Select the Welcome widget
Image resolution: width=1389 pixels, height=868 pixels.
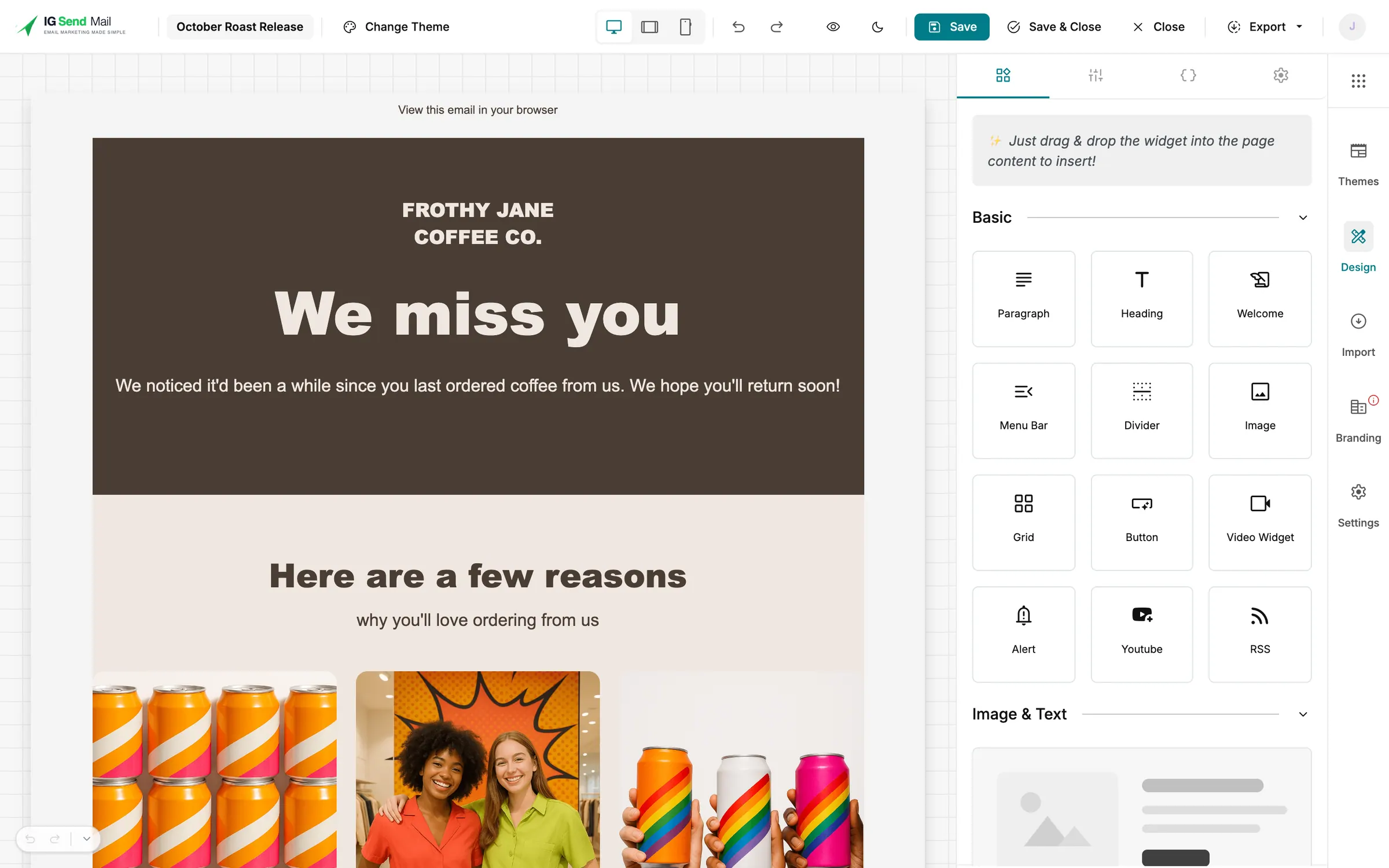pos(1259,299)
